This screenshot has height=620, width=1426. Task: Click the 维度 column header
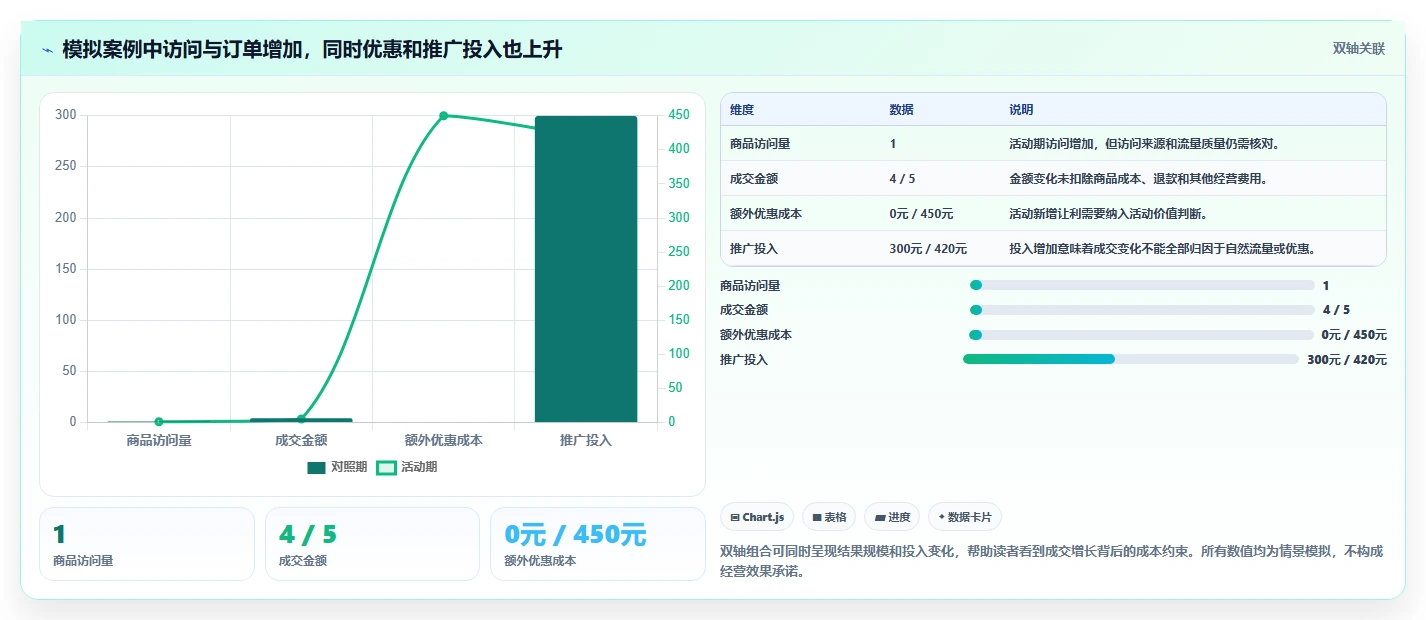pos(742,110)
